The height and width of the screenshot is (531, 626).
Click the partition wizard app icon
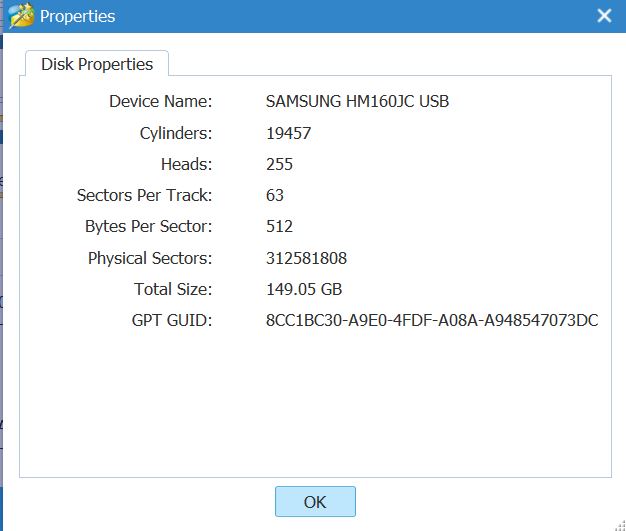[21, 16]
